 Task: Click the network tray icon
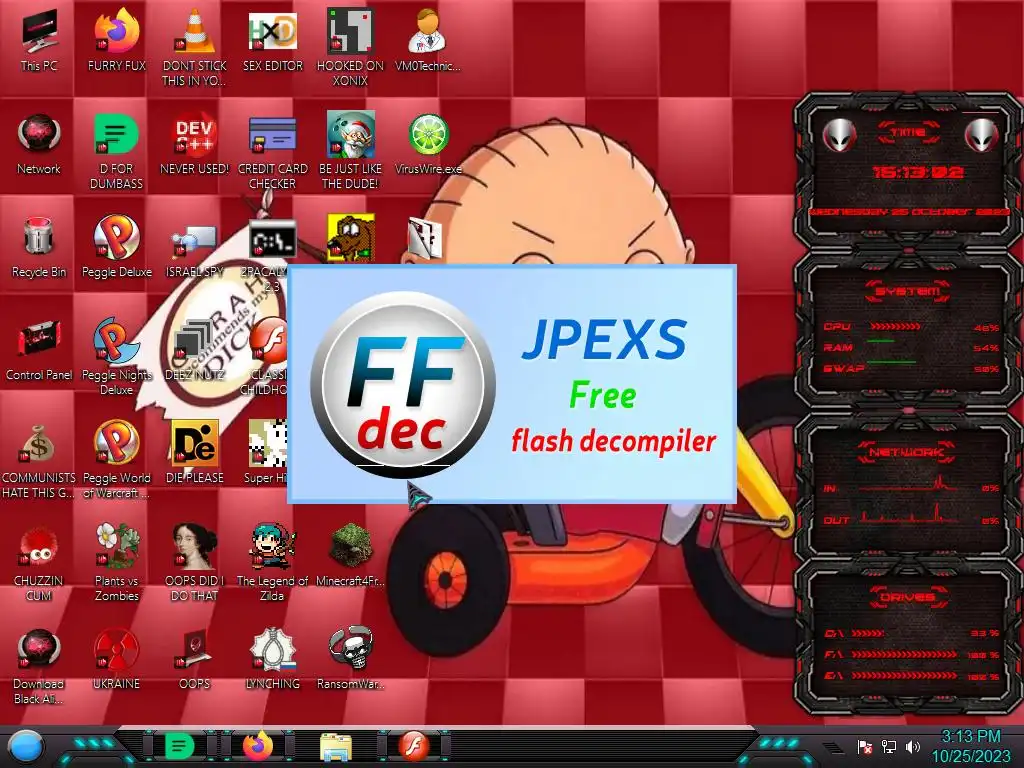click(x=888, y=746)
